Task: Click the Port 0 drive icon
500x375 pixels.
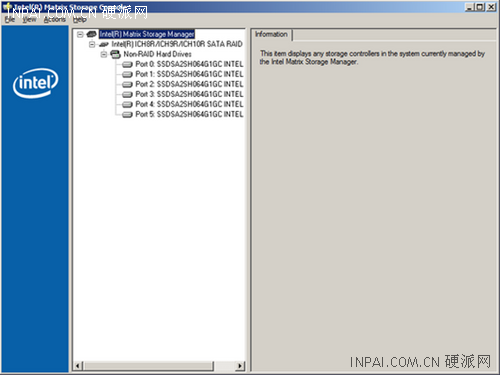Action: (x=127, y=64)
